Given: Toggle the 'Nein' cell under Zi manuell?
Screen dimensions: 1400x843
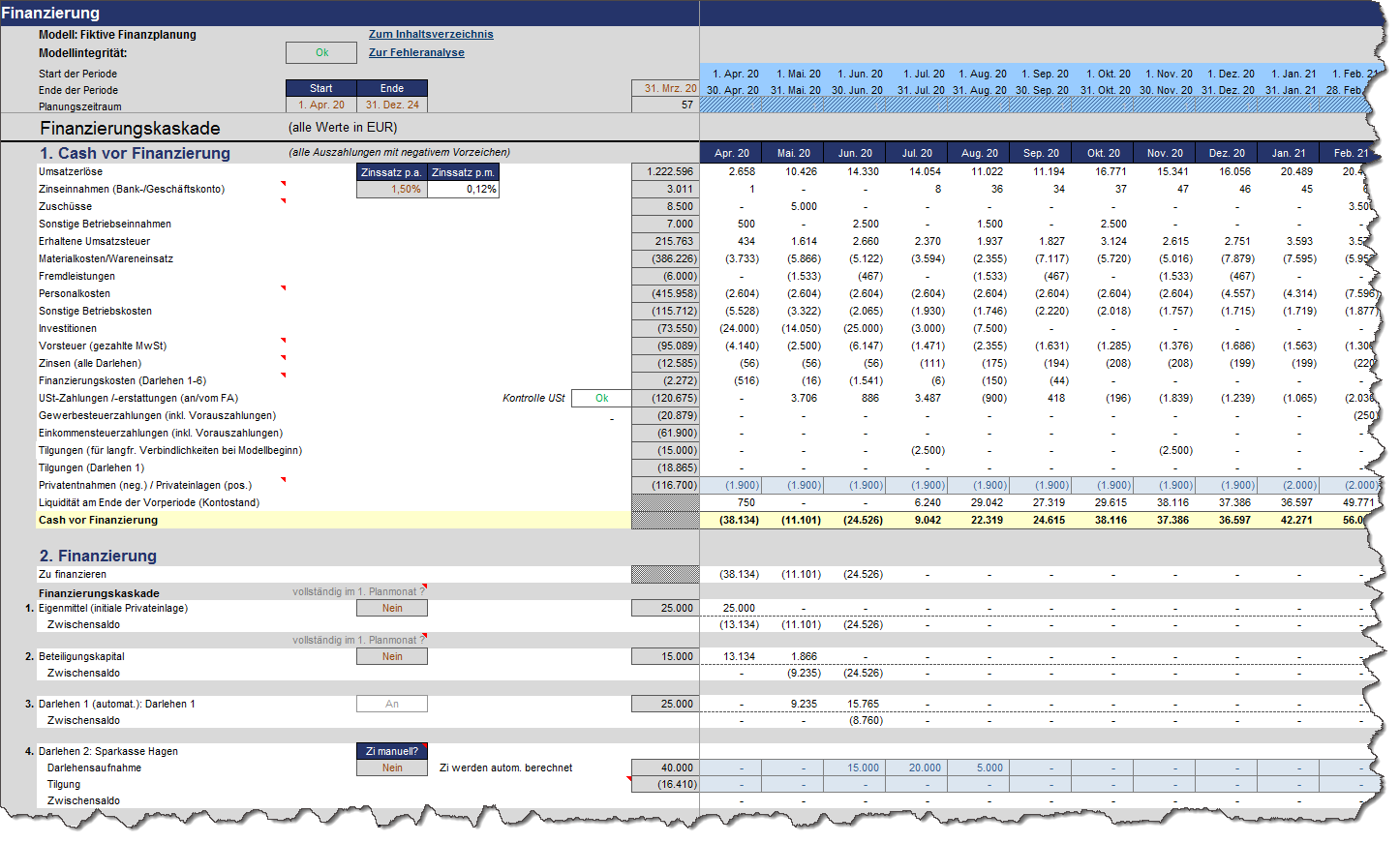Looking at the screenshot, I should (x=392, y=768).
